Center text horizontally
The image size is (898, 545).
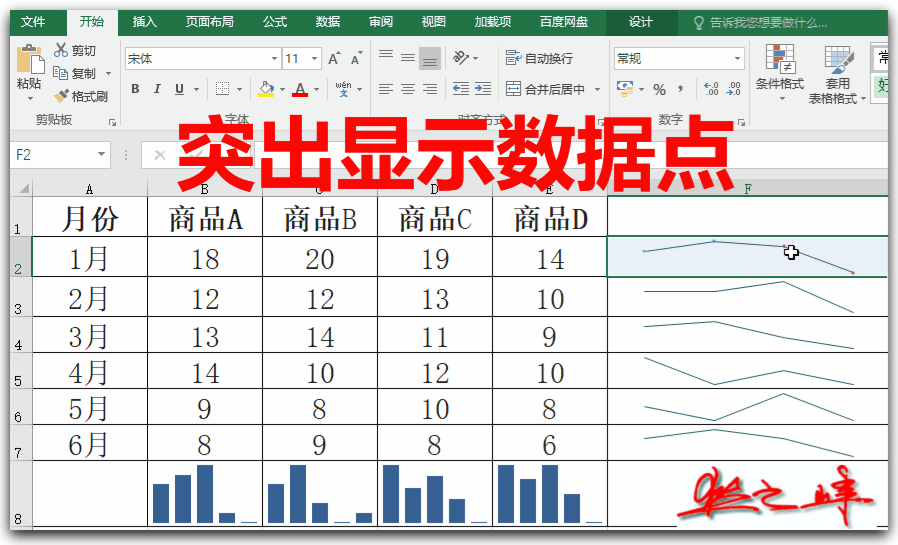[x=408, y=89]
